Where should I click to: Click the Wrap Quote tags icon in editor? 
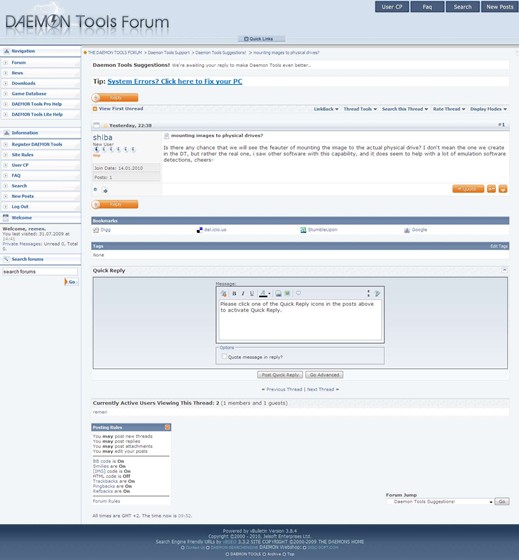[298, 293]
